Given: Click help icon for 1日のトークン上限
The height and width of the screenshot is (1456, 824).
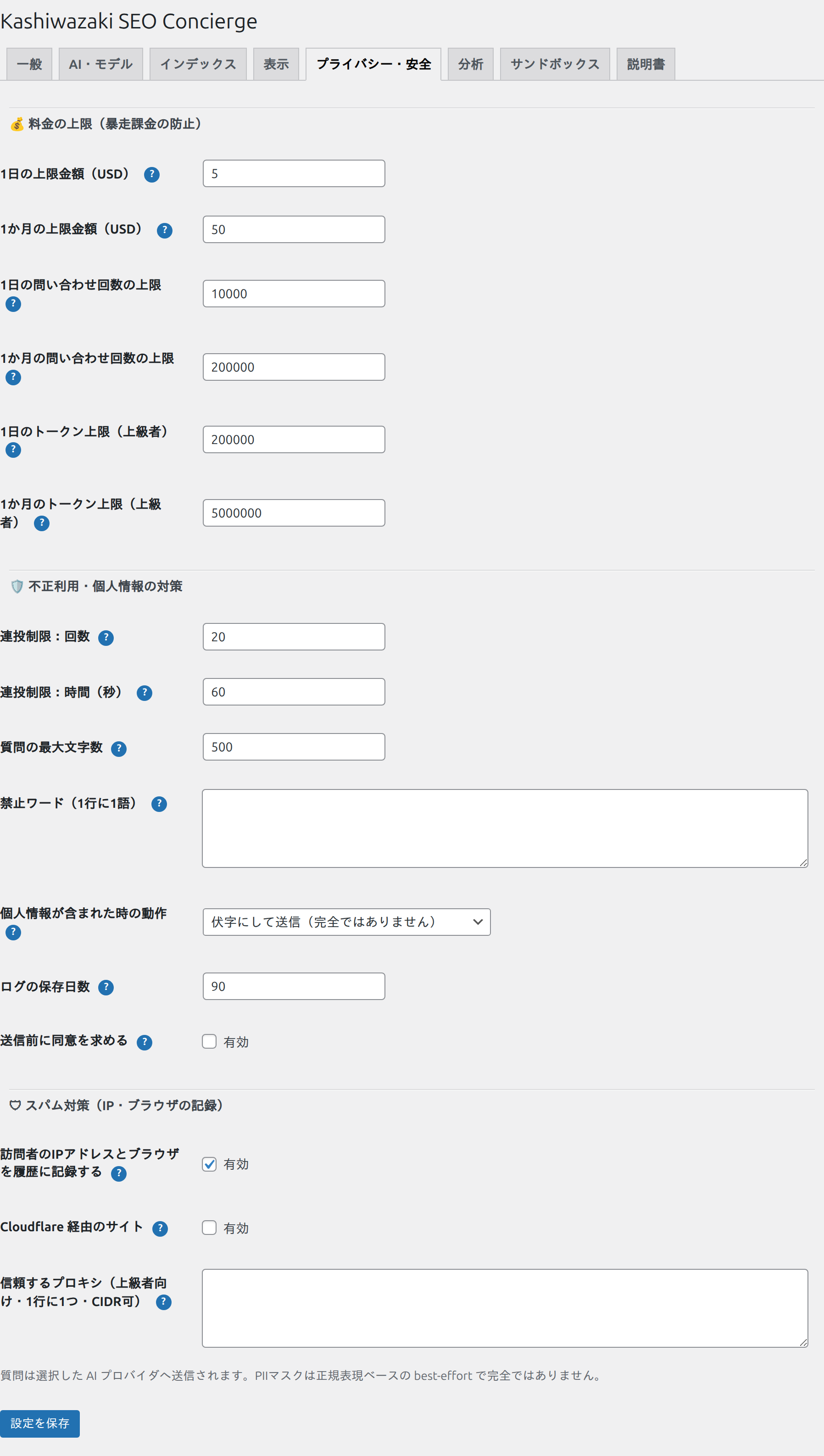Looking at the screenshot, I should tap(14, 450).
